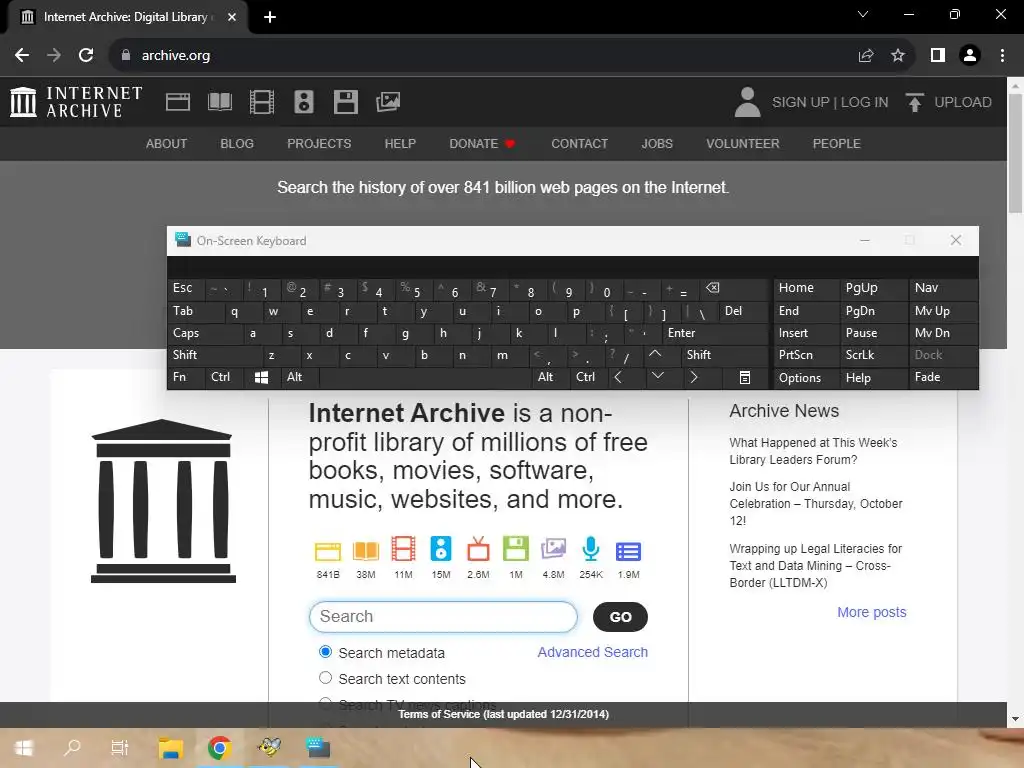Open the Texts book icon in header
Viewport: 1024px width, 768px height.
tap(220, 102)
